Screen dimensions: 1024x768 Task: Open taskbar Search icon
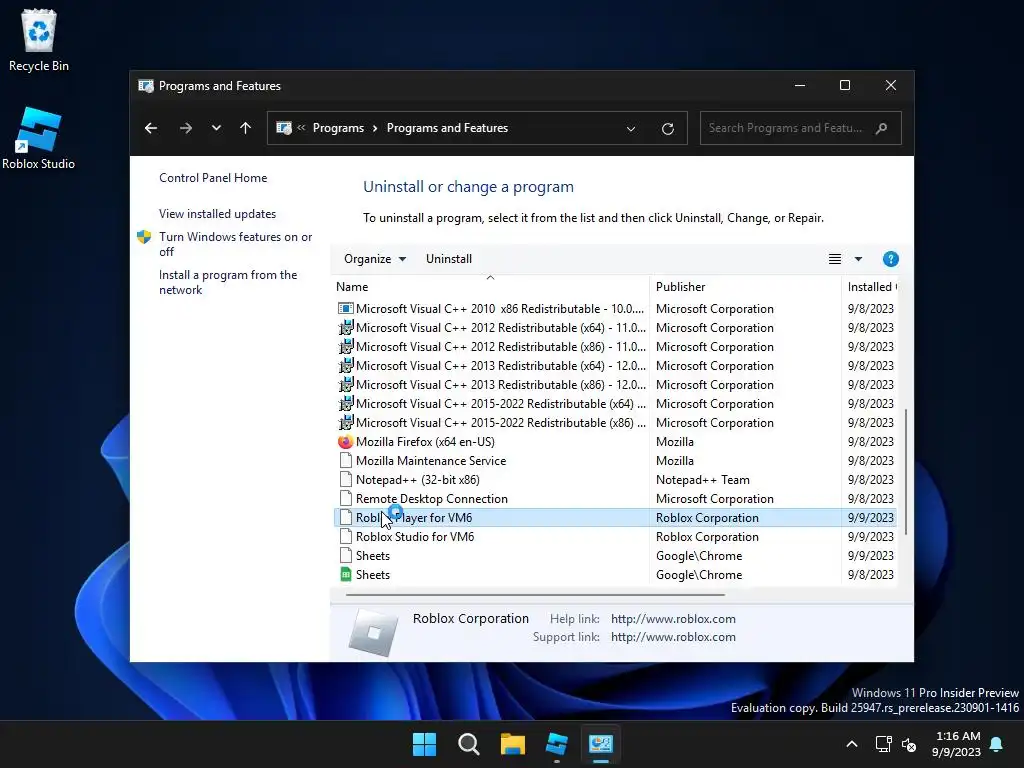click(x=468, y=744)
